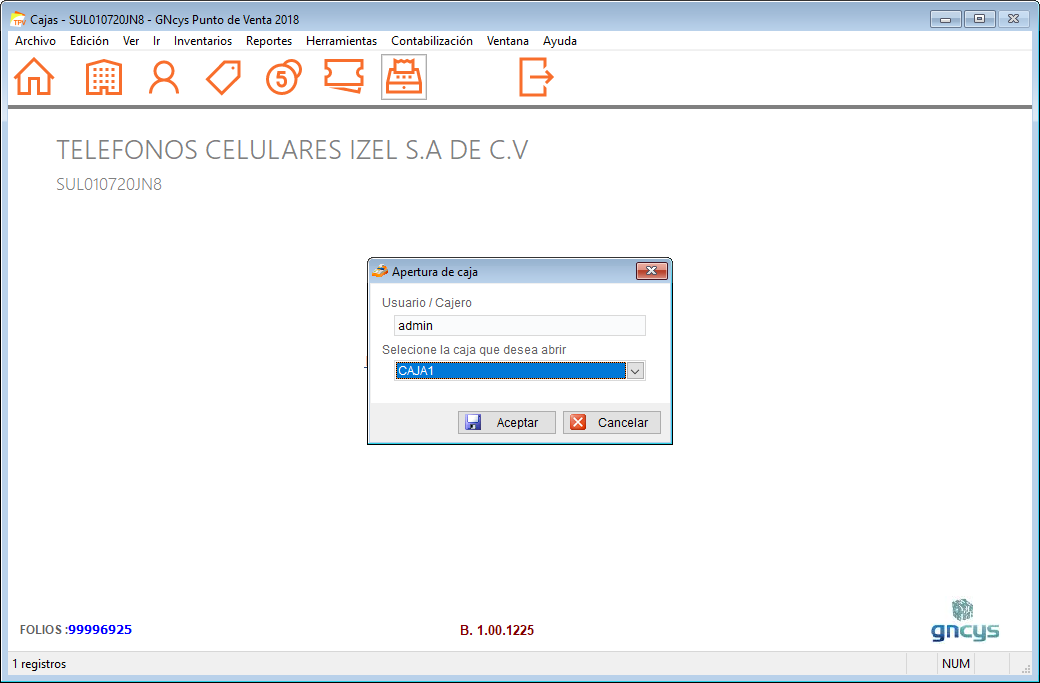Open the Inventarios menu
The height and width of the screenshot is (683, 1040).
pos(203,40)
